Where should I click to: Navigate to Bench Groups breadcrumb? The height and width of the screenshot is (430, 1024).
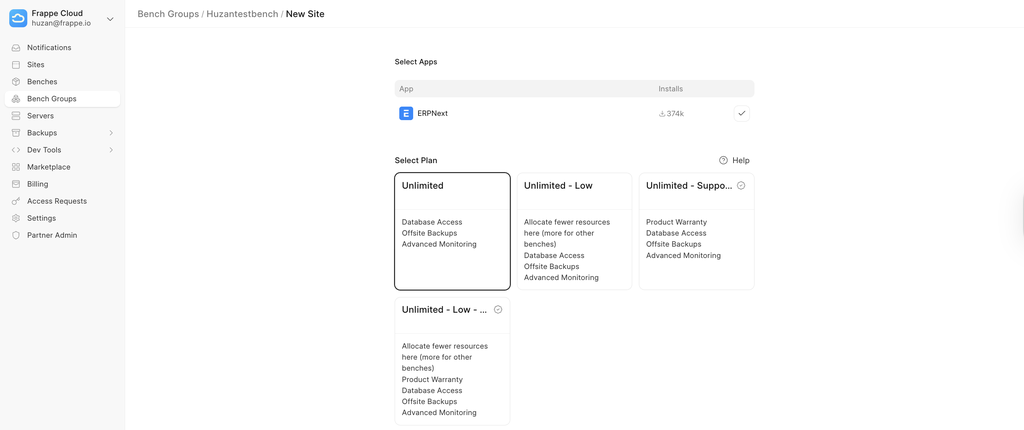168,14
